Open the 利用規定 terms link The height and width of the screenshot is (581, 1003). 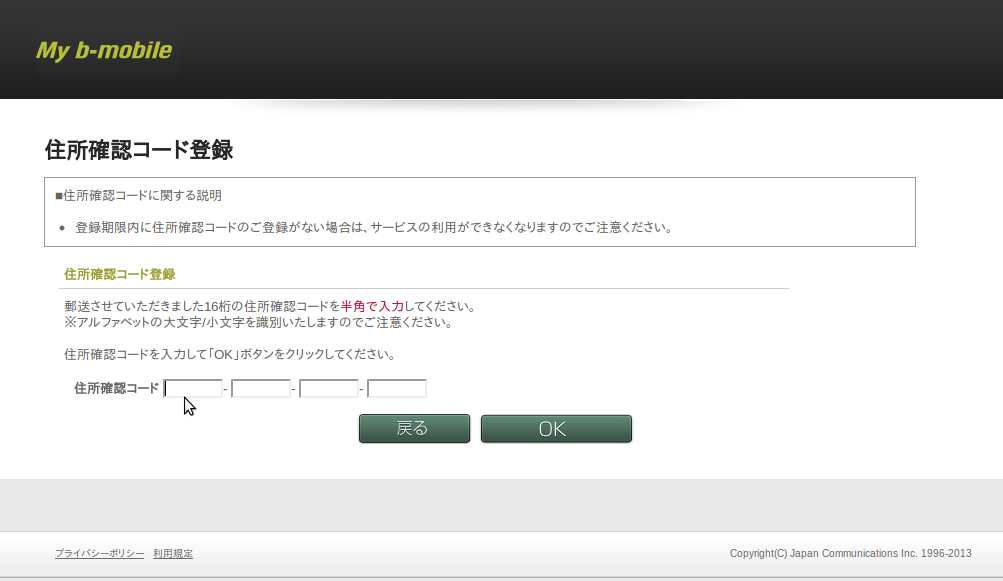pyautogui.click(x=173, y=554)
